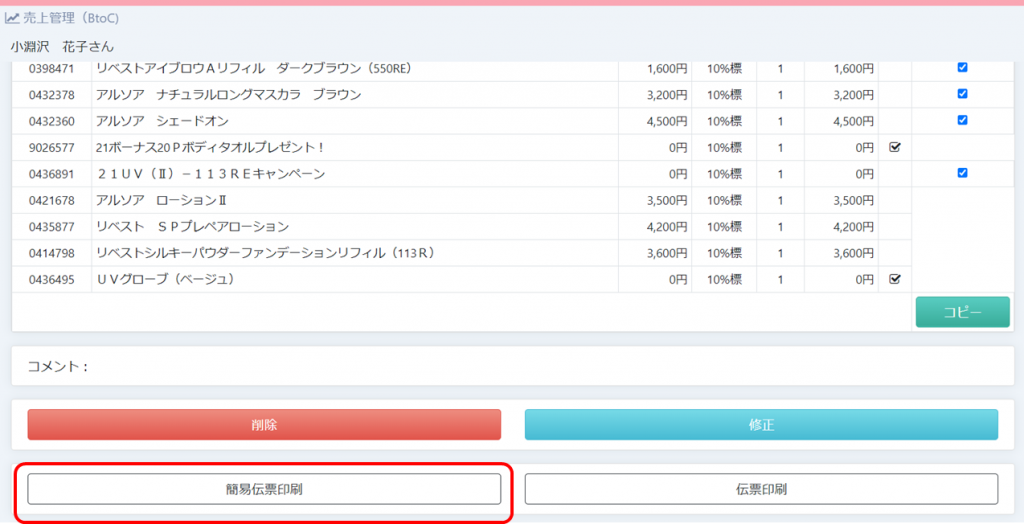
Task: Click the red 削除 button
Action: click(264, 424)
